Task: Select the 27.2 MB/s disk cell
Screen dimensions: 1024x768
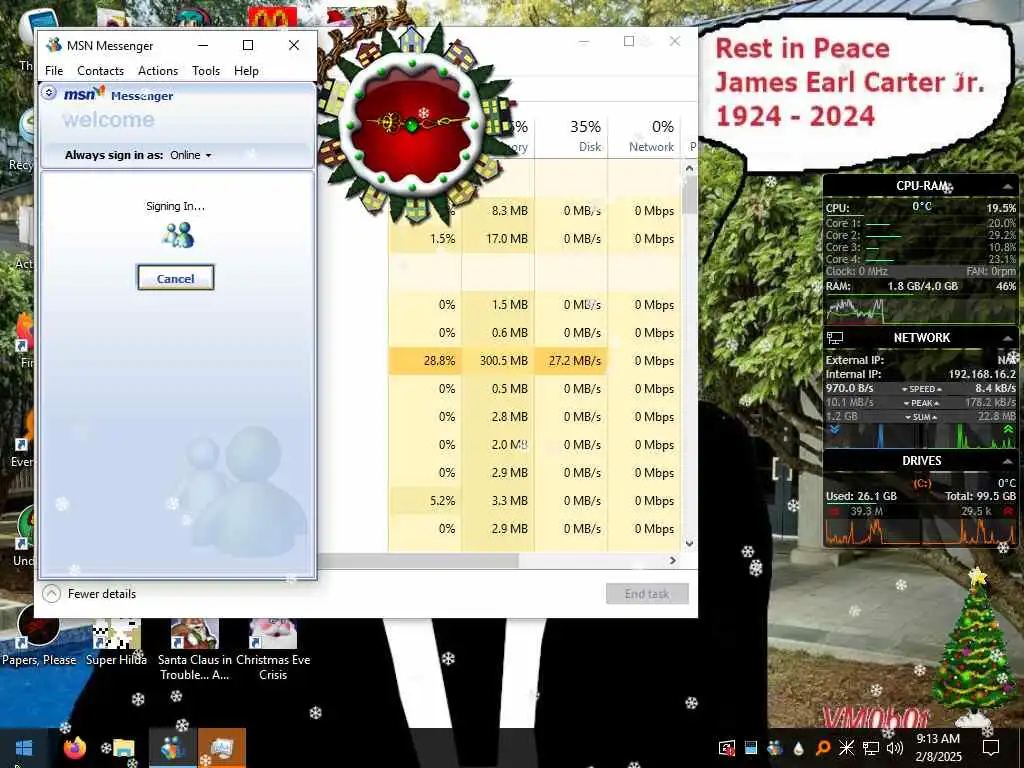Action: (x=571, y=360)
